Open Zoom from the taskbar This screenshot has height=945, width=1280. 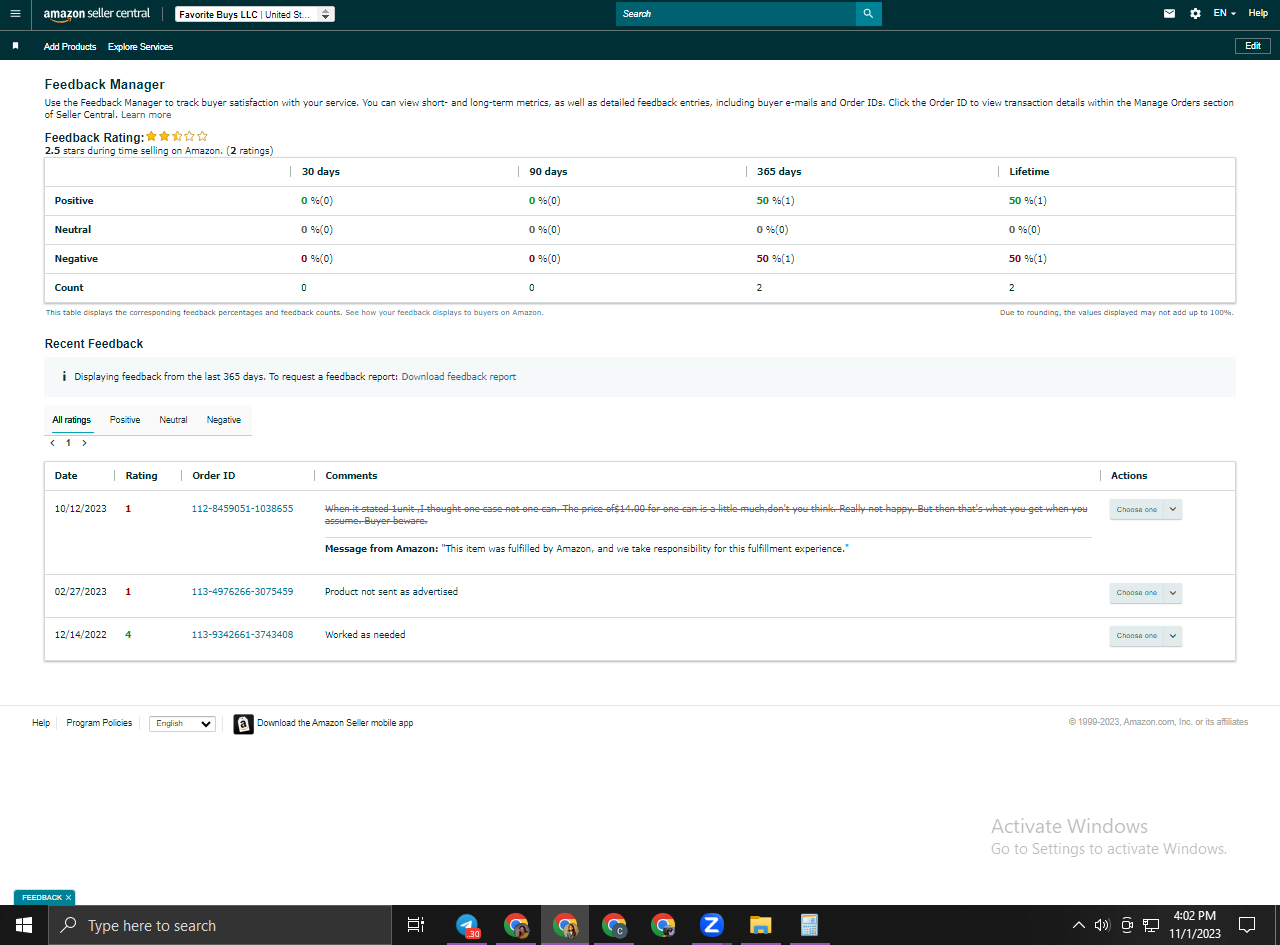(x=712, y=925)
